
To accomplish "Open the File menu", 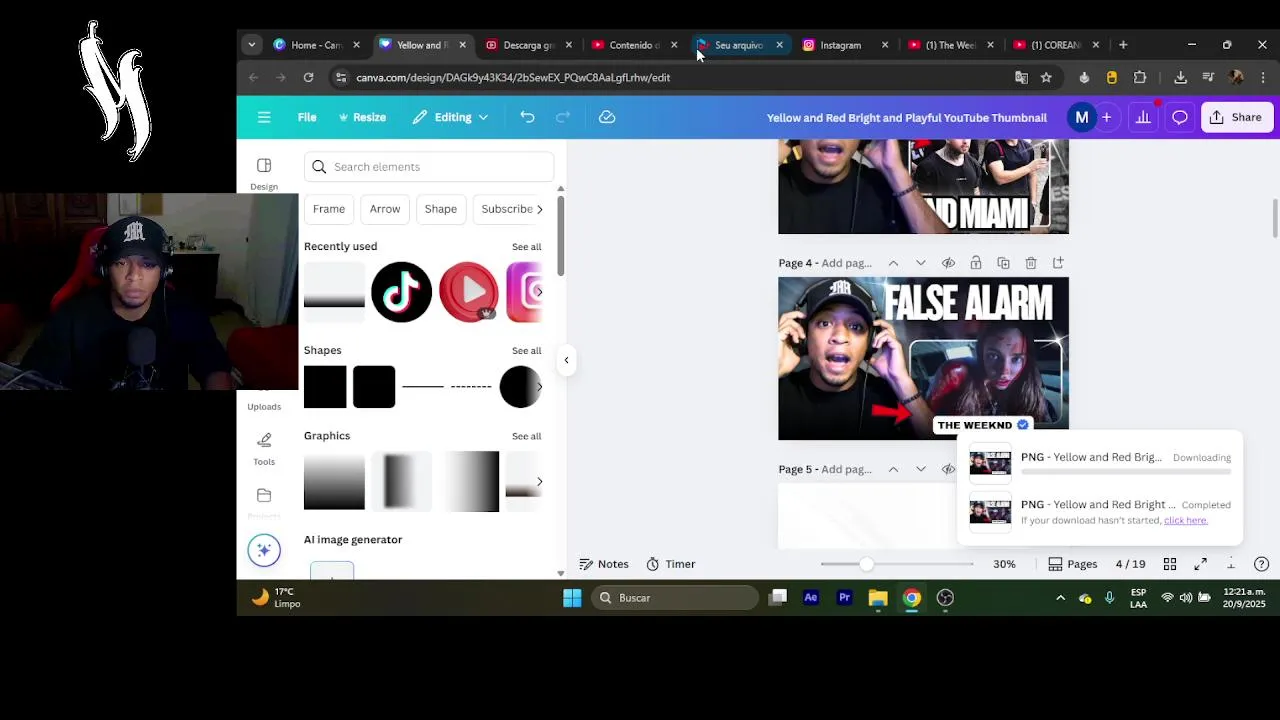I will click(x=307, y=117).
